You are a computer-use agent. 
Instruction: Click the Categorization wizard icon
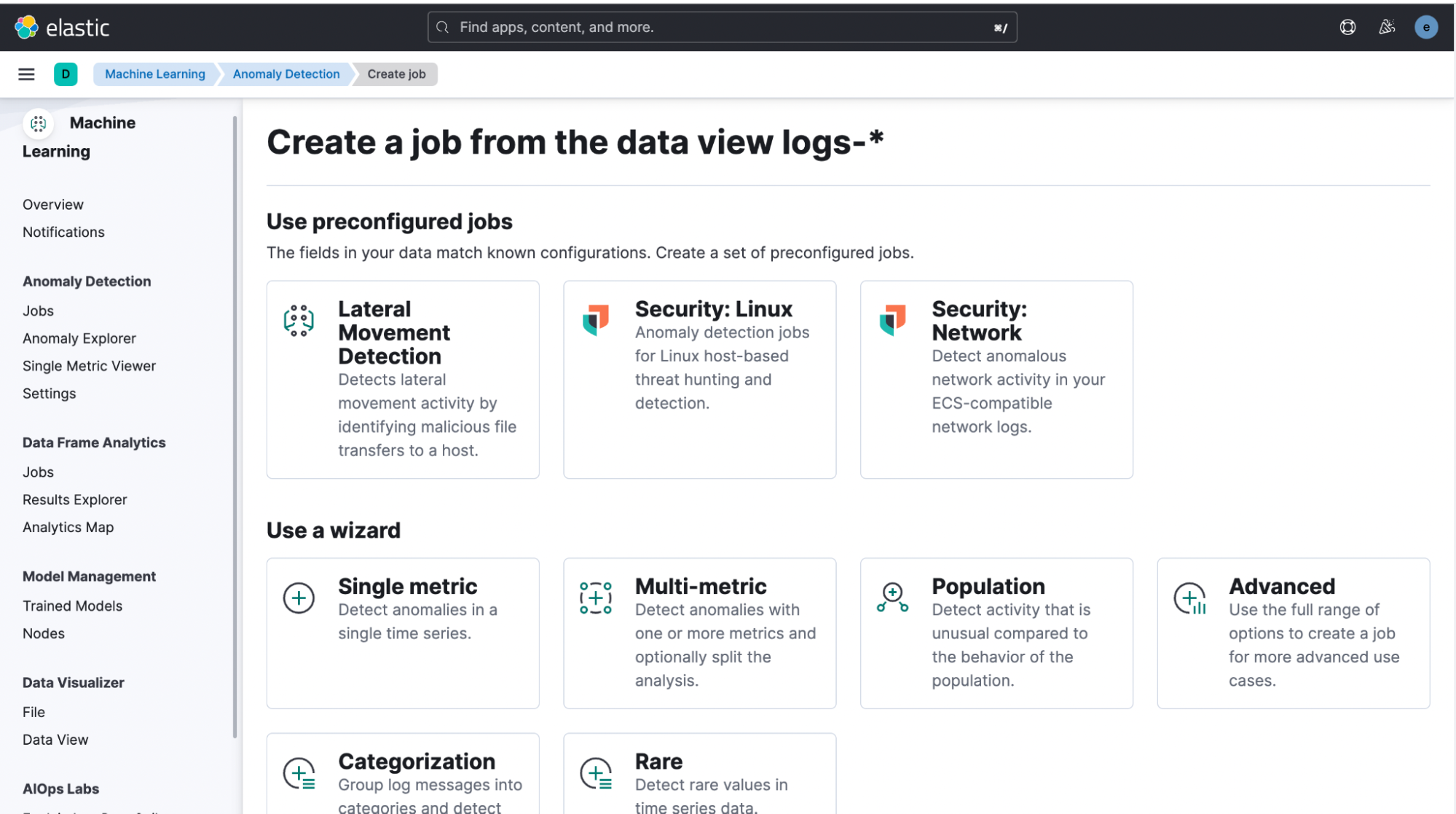click(x=299, y=774)
